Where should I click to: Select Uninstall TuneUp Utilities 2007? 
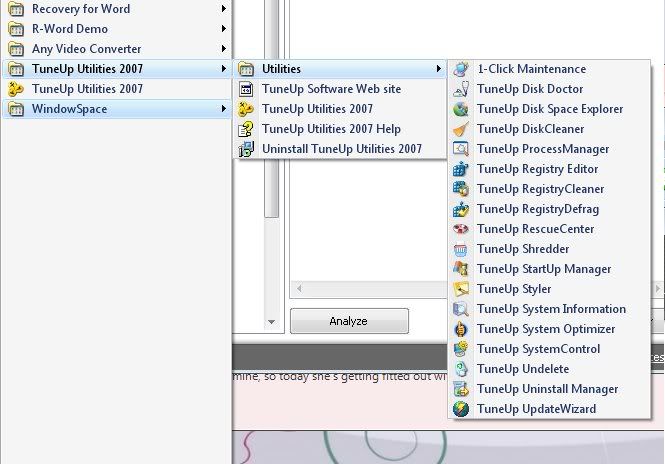[x=340, y=149]
